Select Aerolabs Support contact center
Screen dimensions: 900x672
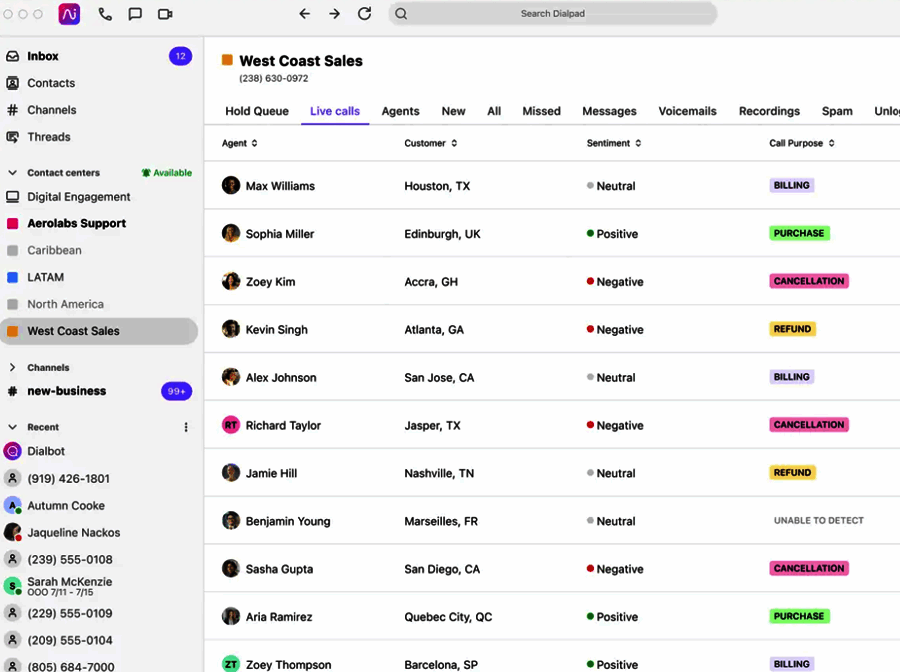pos(76,224)
